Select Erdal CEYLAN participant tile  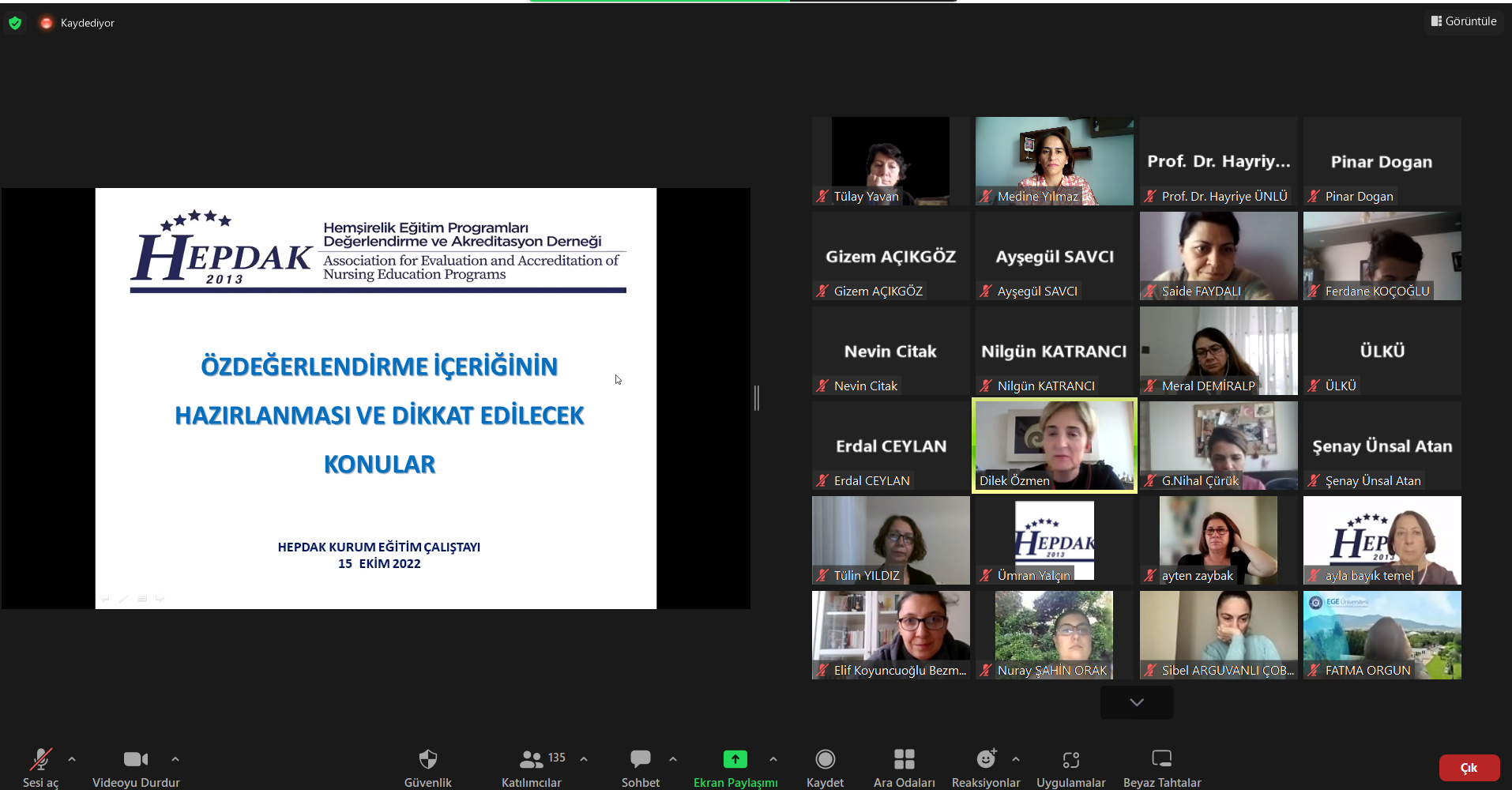[x=891, y=446]
